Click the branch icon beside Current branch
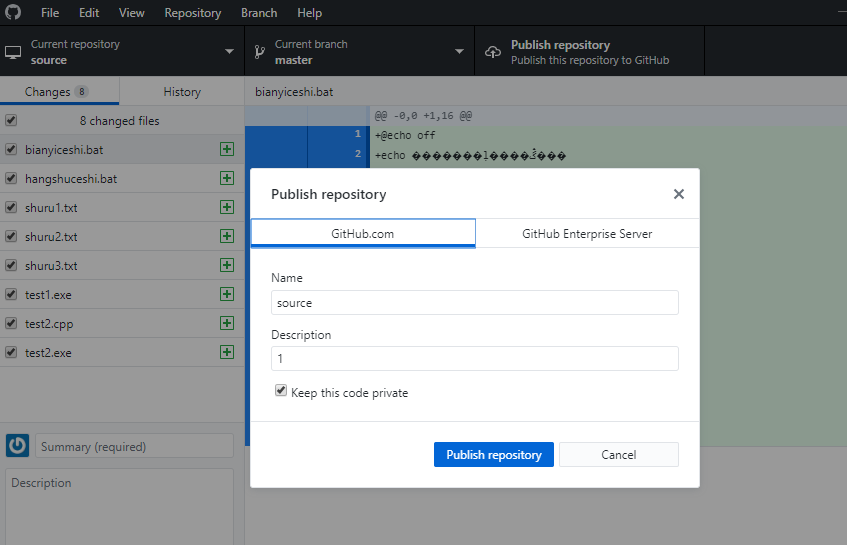 click(x=258, y=52)
